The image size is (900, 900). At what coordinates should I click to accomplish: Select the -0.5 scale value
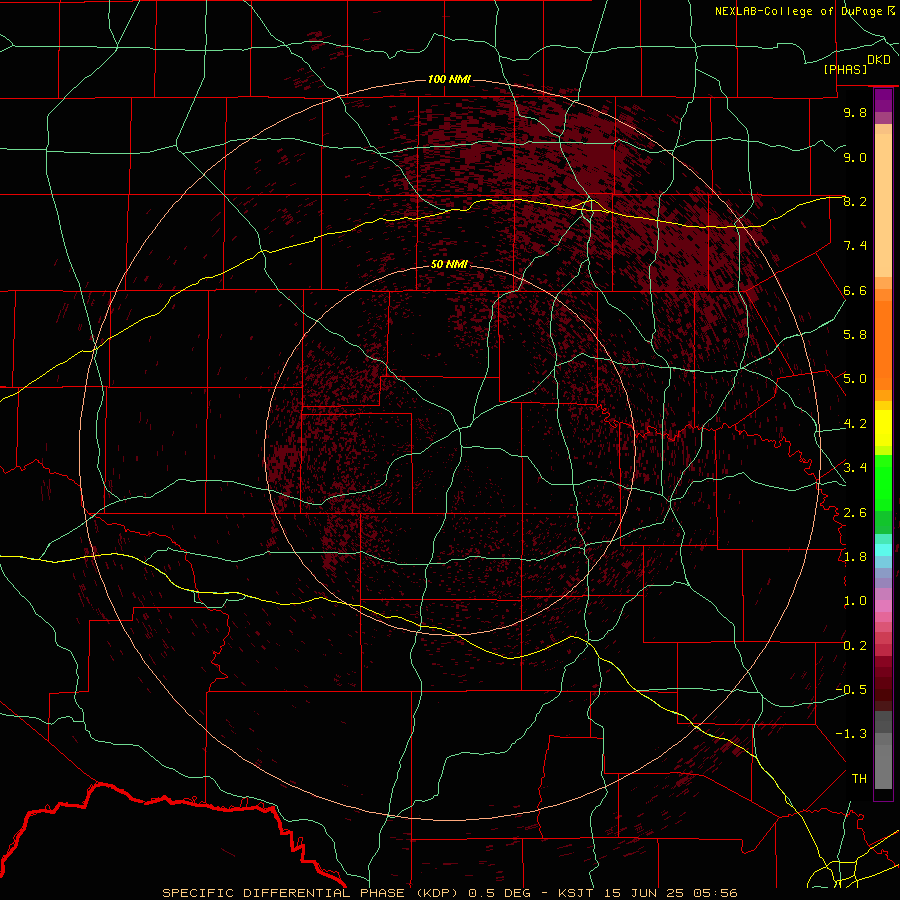[851, 690]
